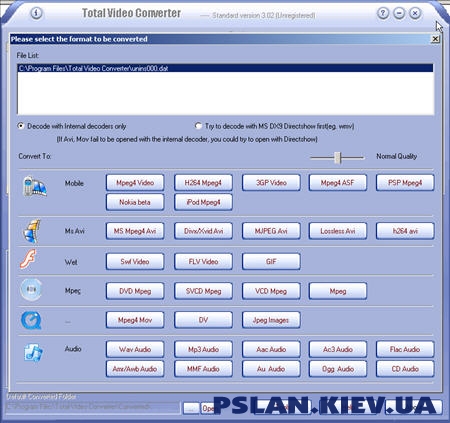The width and height of the screenshot is (450, 423).
Task: Choose DVD Mpeg output format
Action: tap(135, 291)
